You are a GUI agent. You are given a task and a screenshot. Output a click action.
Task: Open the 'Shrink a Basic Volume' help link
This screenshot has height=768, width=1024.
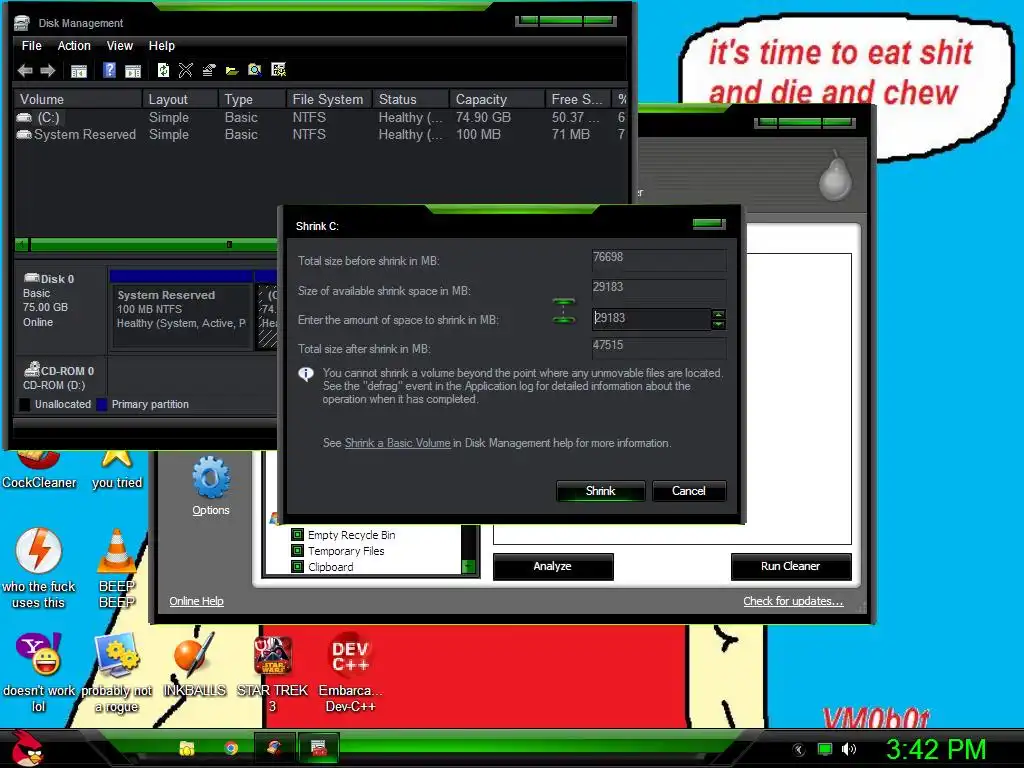coord(397,443)
